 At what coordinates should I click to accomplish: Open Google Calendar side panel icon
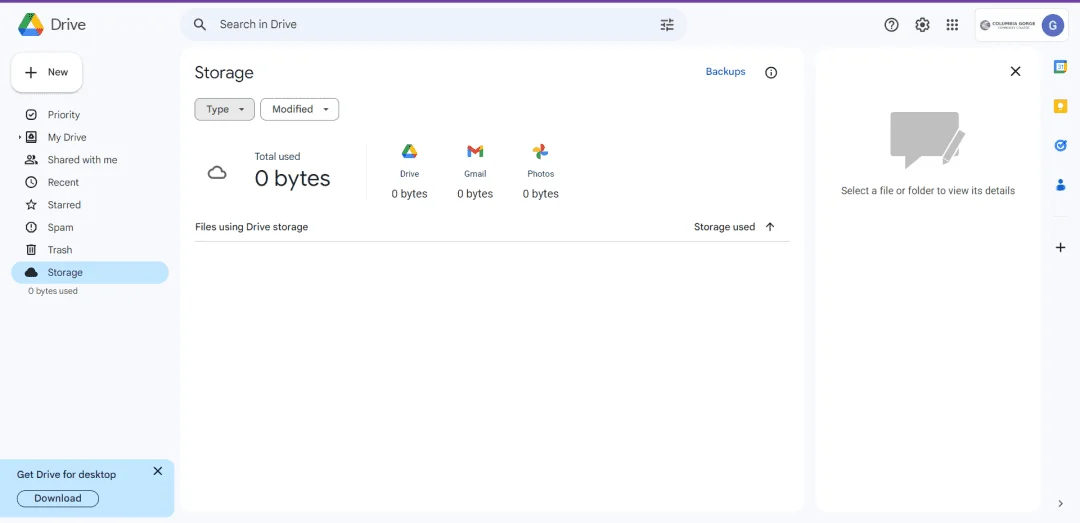pos(1061,66)
